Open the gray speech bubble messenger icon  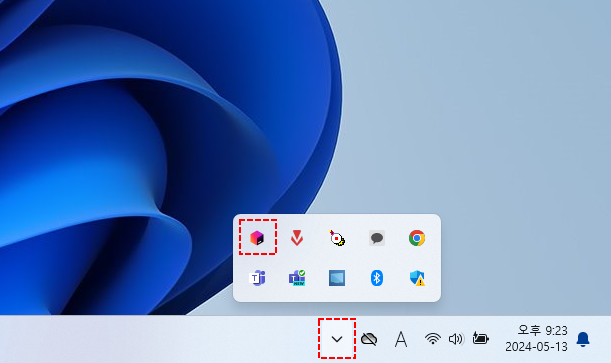tap(377, 238)
